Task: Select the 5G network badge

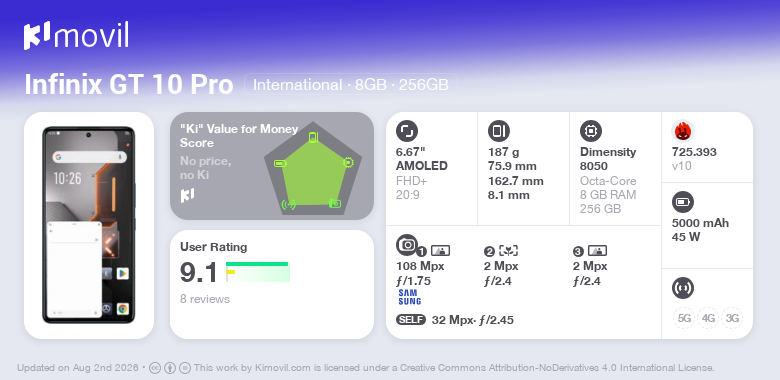Action: click(x=684, y=318)
